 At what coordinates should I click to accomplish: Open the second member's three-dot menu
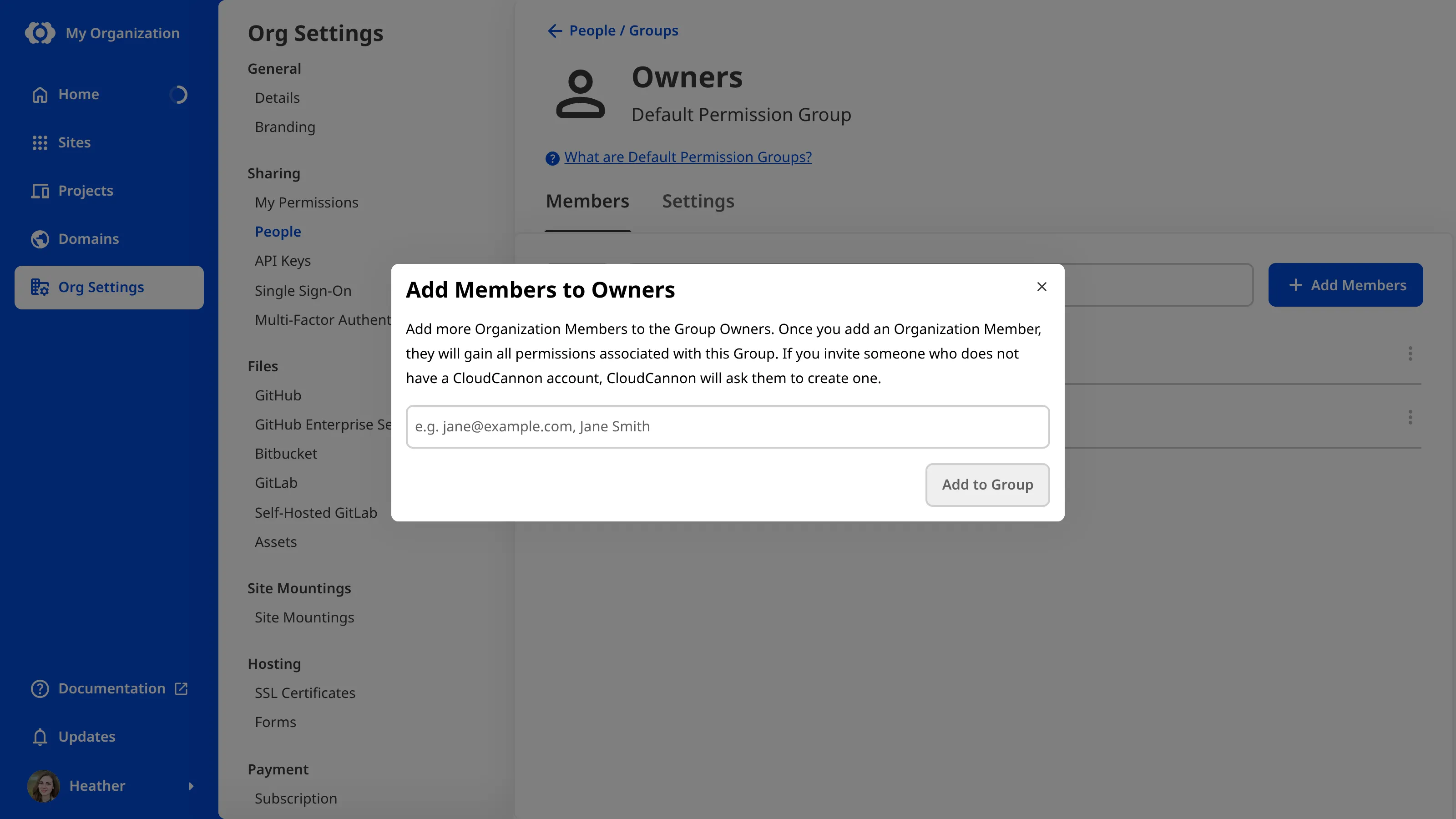pos(1410,417)
